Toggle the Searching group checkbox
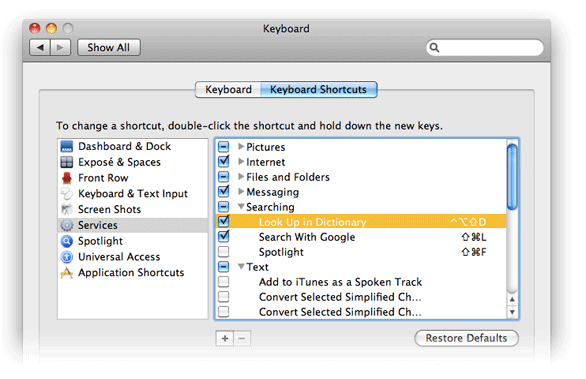 (x=223, y=207)
